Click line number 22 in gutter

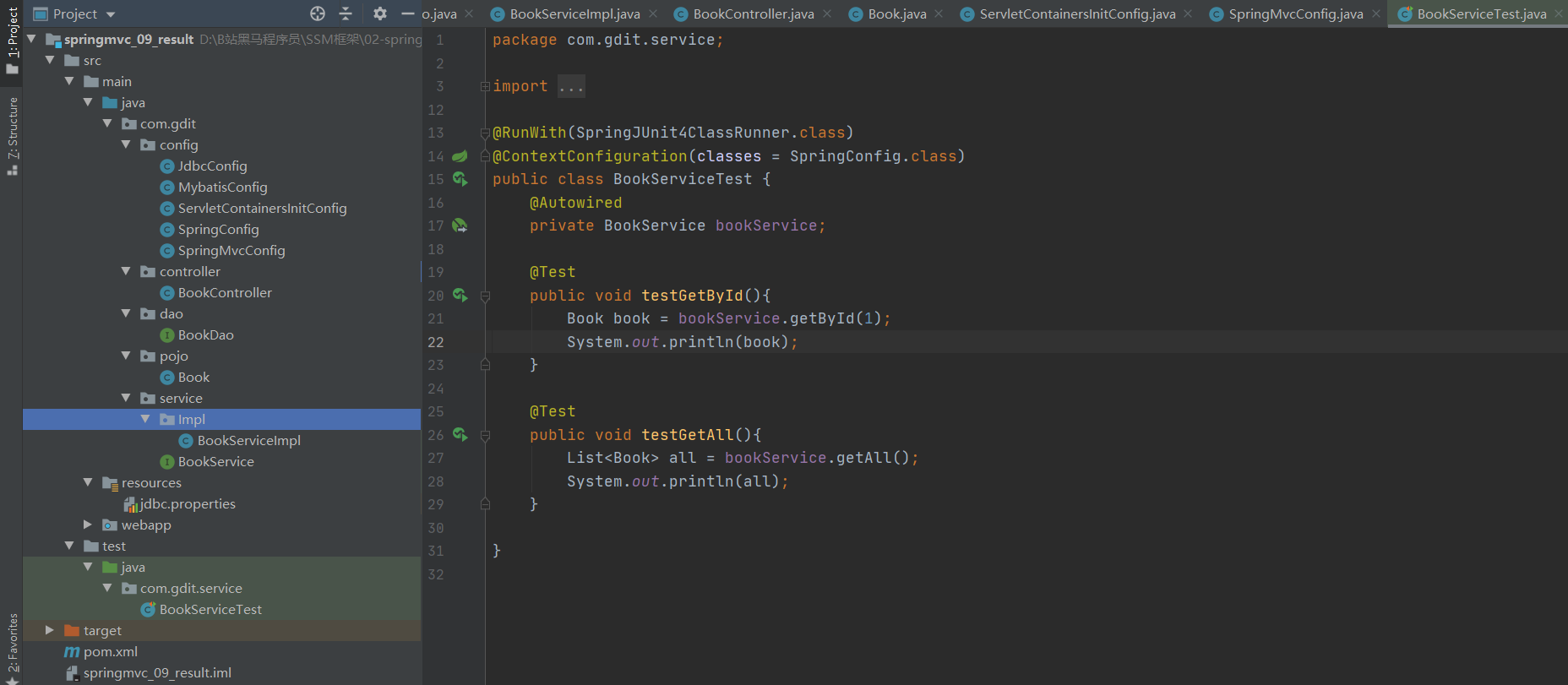pos(435,342)
